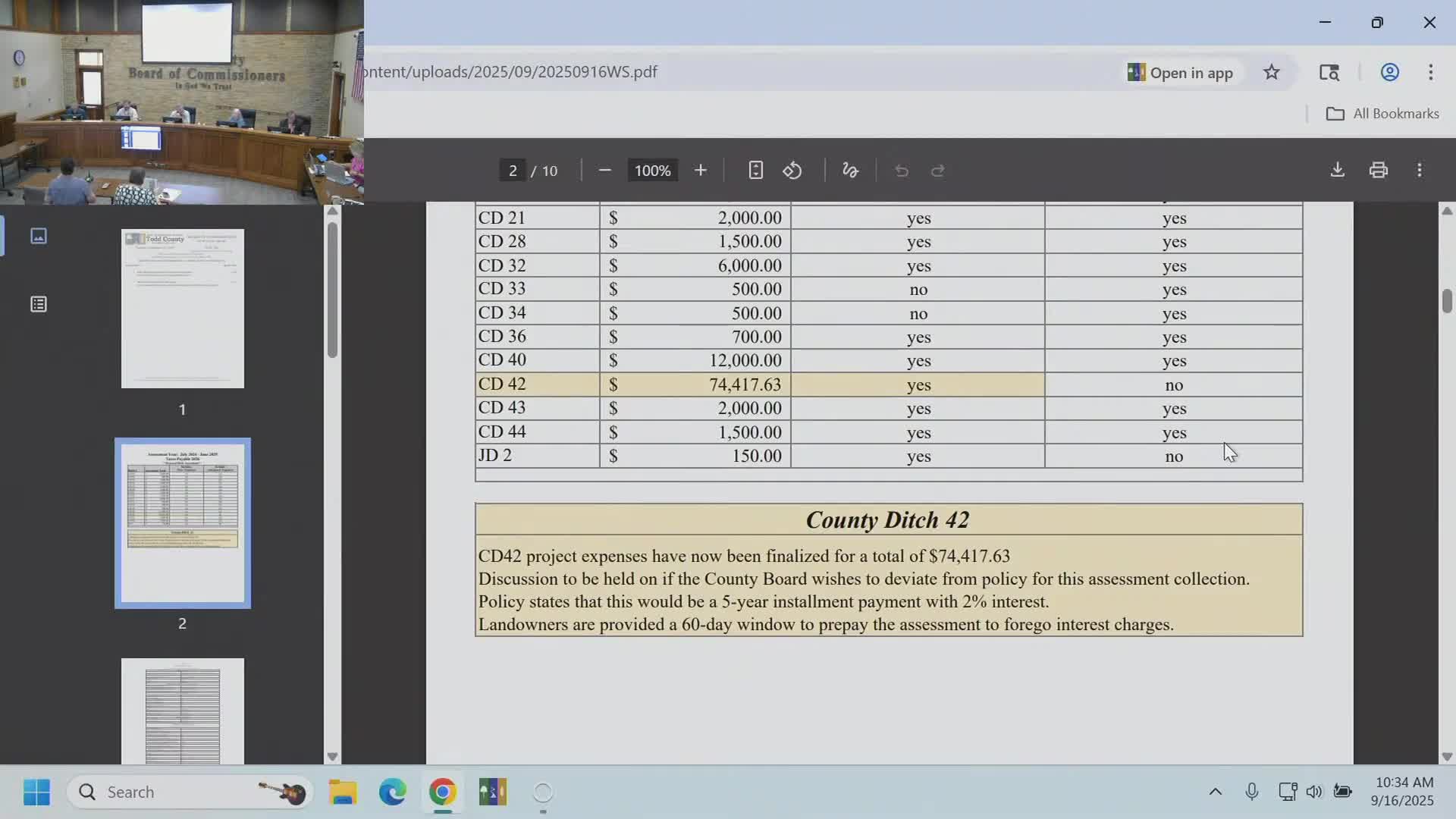Bookmark this page with star icon
The image size is (1456, 819).
[x=1272, y=72]
